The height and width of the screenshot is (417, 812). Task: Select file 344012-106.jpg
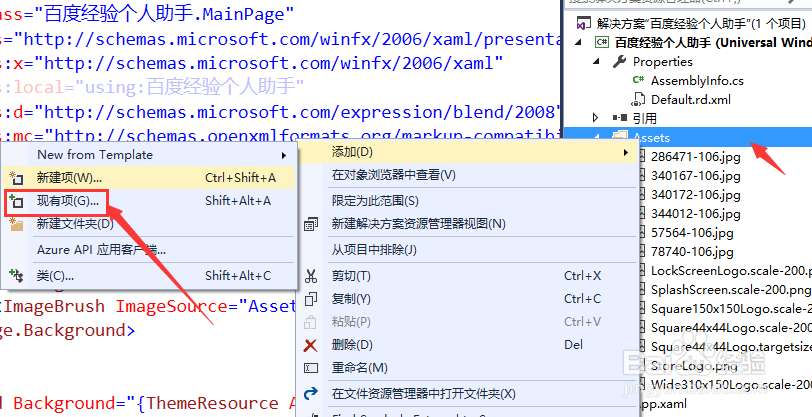(695, 213)
